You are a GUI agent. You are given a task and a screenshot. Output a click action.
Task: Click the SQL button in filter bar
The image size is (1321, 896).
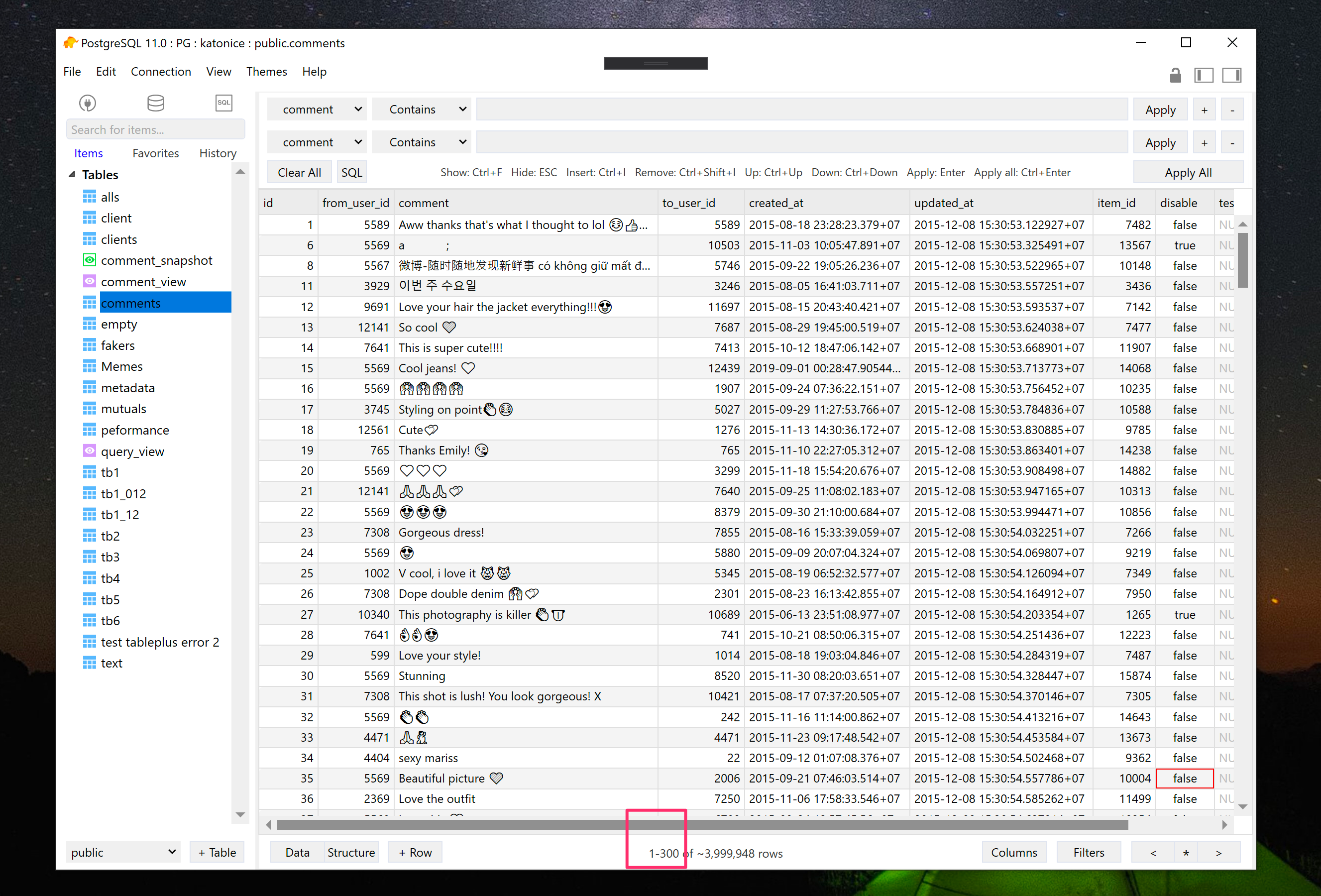[351, 172]
